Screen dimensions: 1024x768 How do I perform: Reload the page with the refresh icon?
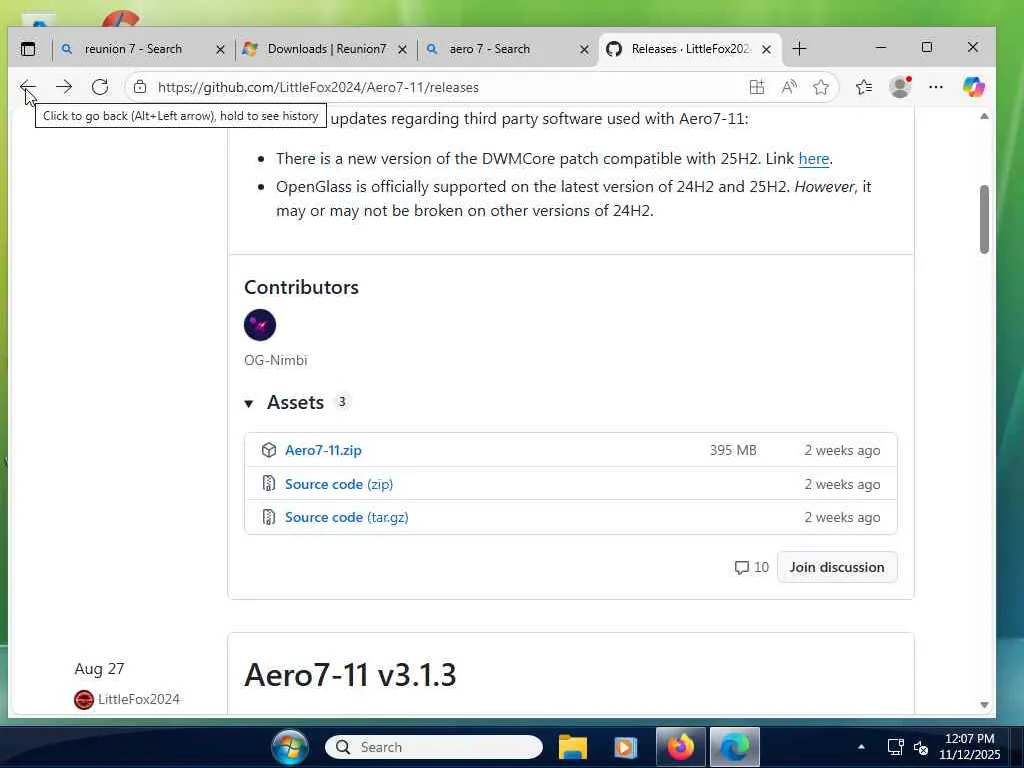(x=100, y=87)
